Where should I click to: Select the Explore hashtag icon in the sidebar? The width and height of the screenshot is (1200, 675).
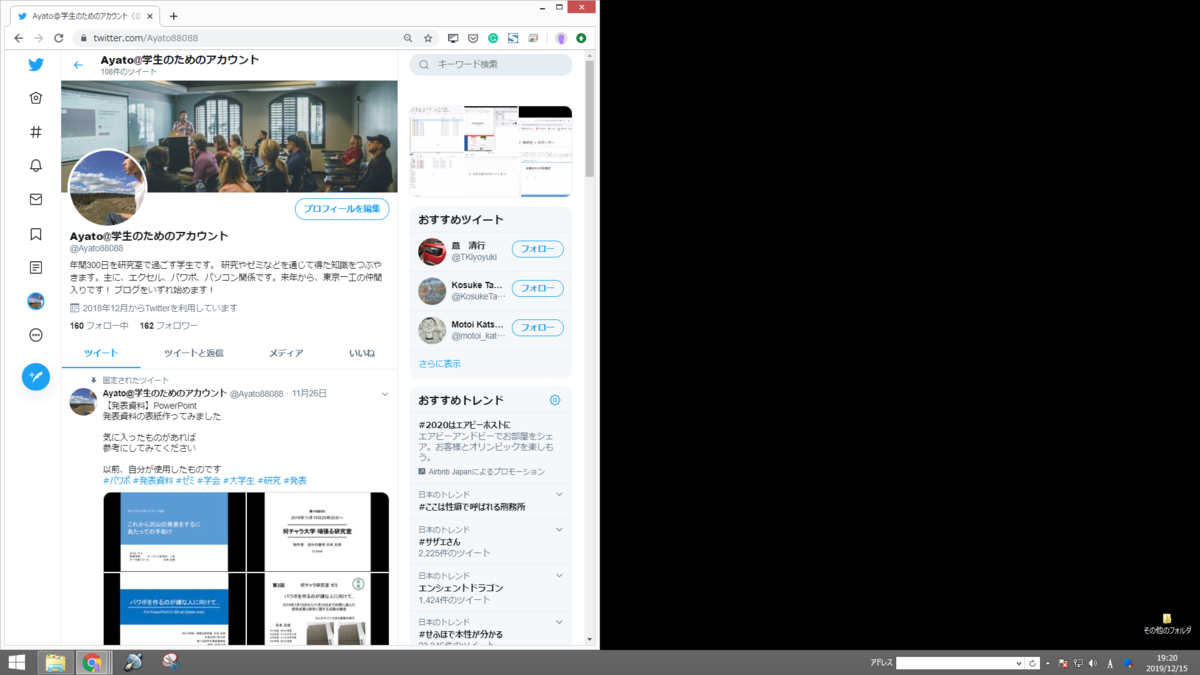click(x=35, y=130)
